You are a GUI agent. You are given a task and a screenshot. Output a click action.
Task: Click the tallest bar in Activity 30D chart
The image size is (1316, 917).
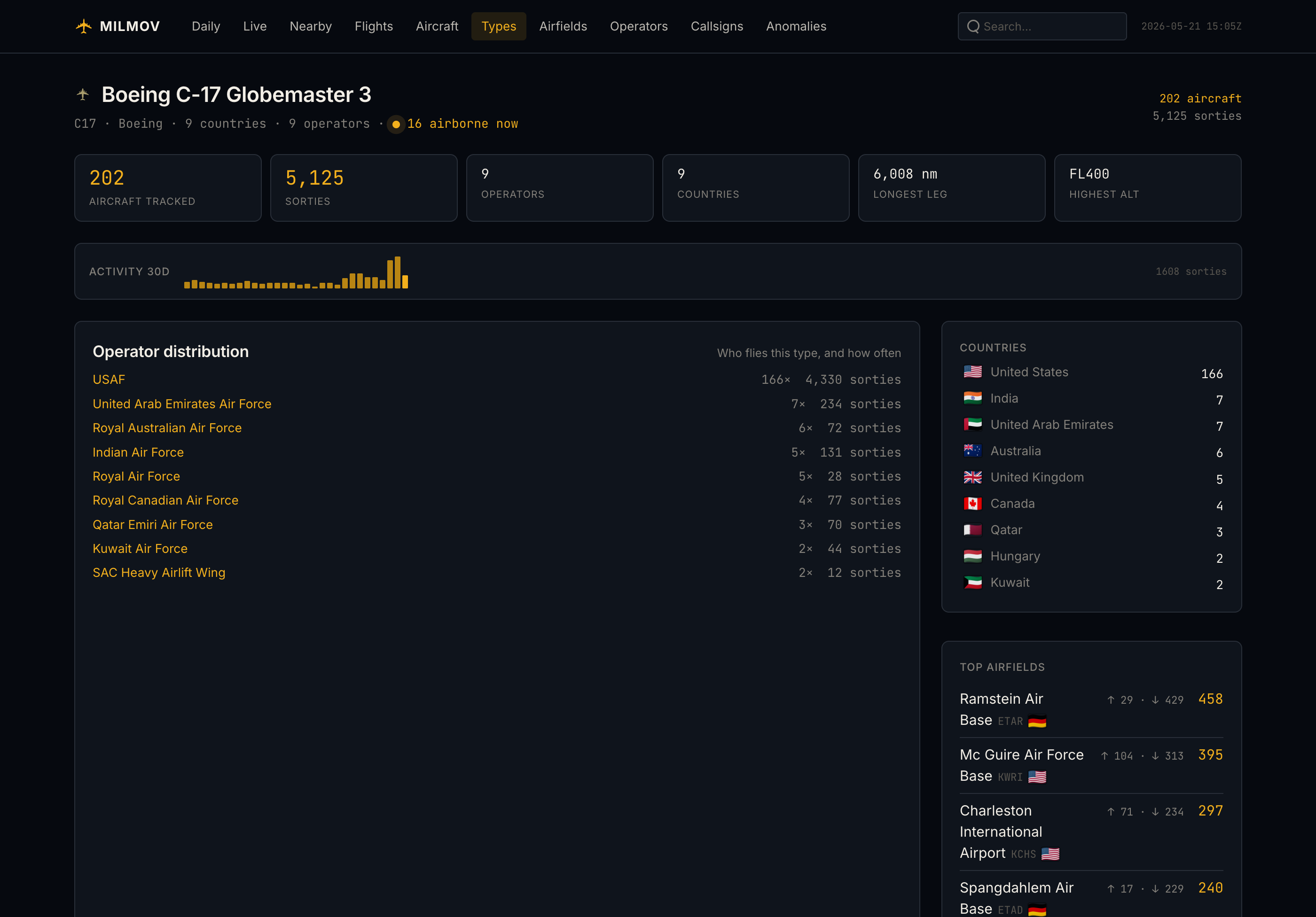point(398,272)
